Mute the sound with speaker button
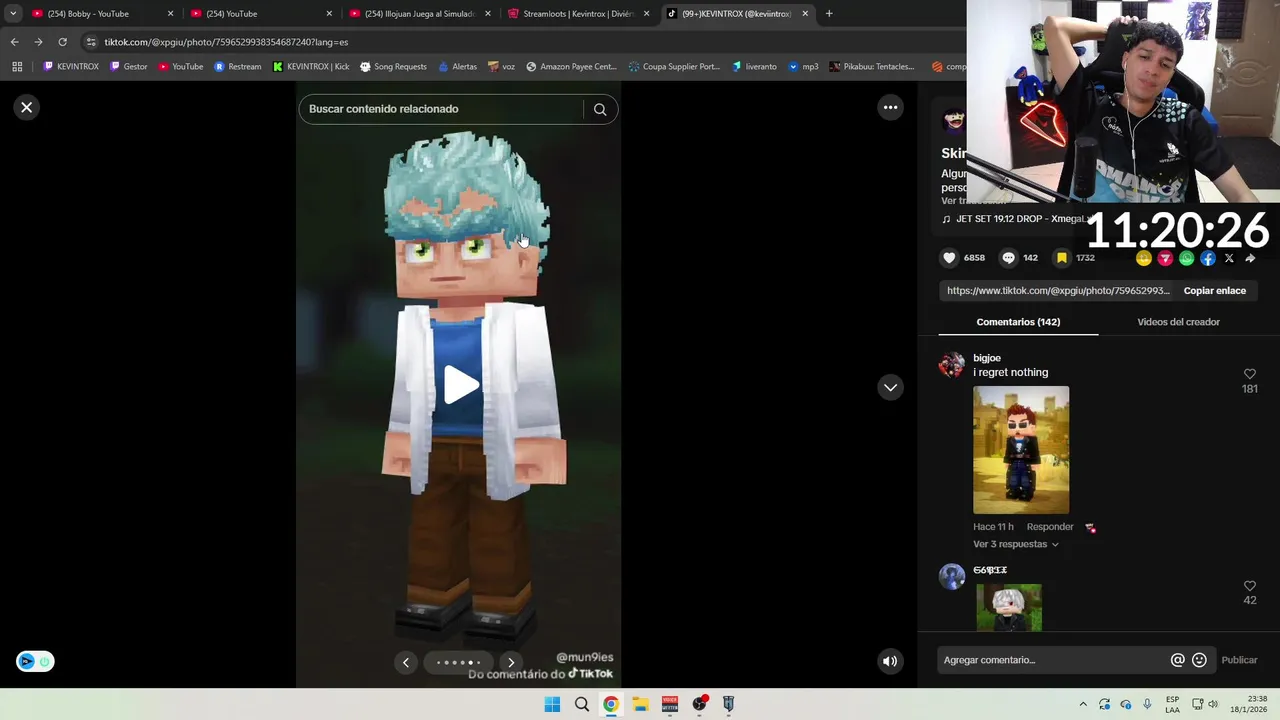Image resolution: width=1280 pixels, height=720 pixels. tap(890, 661)
